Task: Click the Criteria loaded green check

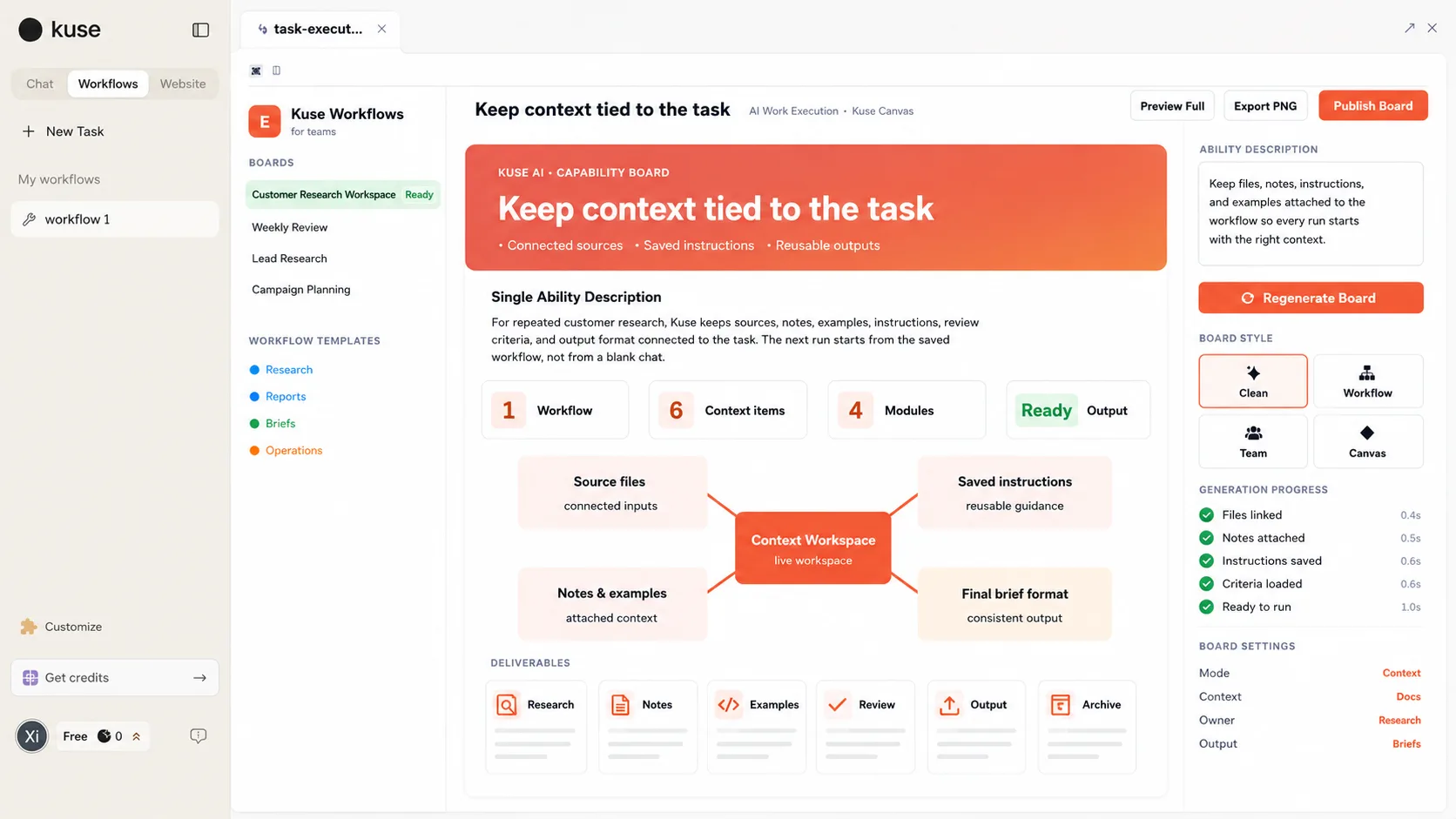Action: coord(1206,584)
